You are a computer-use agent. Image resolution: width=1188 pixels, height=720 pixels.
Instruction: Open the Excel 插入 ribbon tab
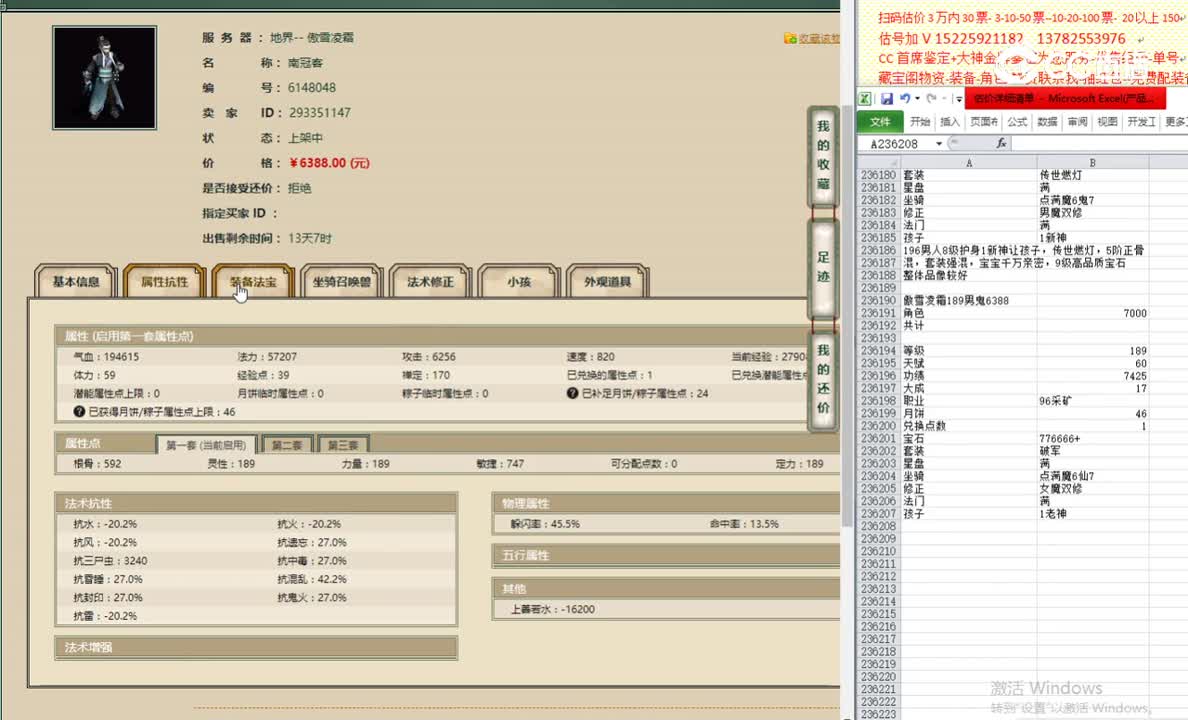pyautogui.click(x=949, y=121)
